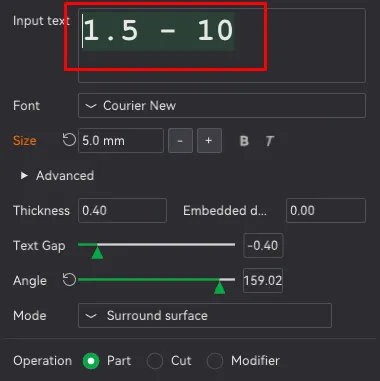Click the Operation label

point(42,361)
